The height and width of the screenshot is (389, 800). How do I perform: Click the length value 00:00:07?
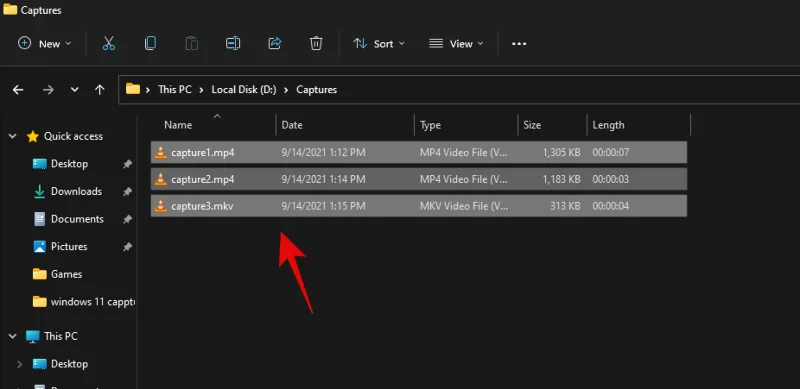(611, 152)
